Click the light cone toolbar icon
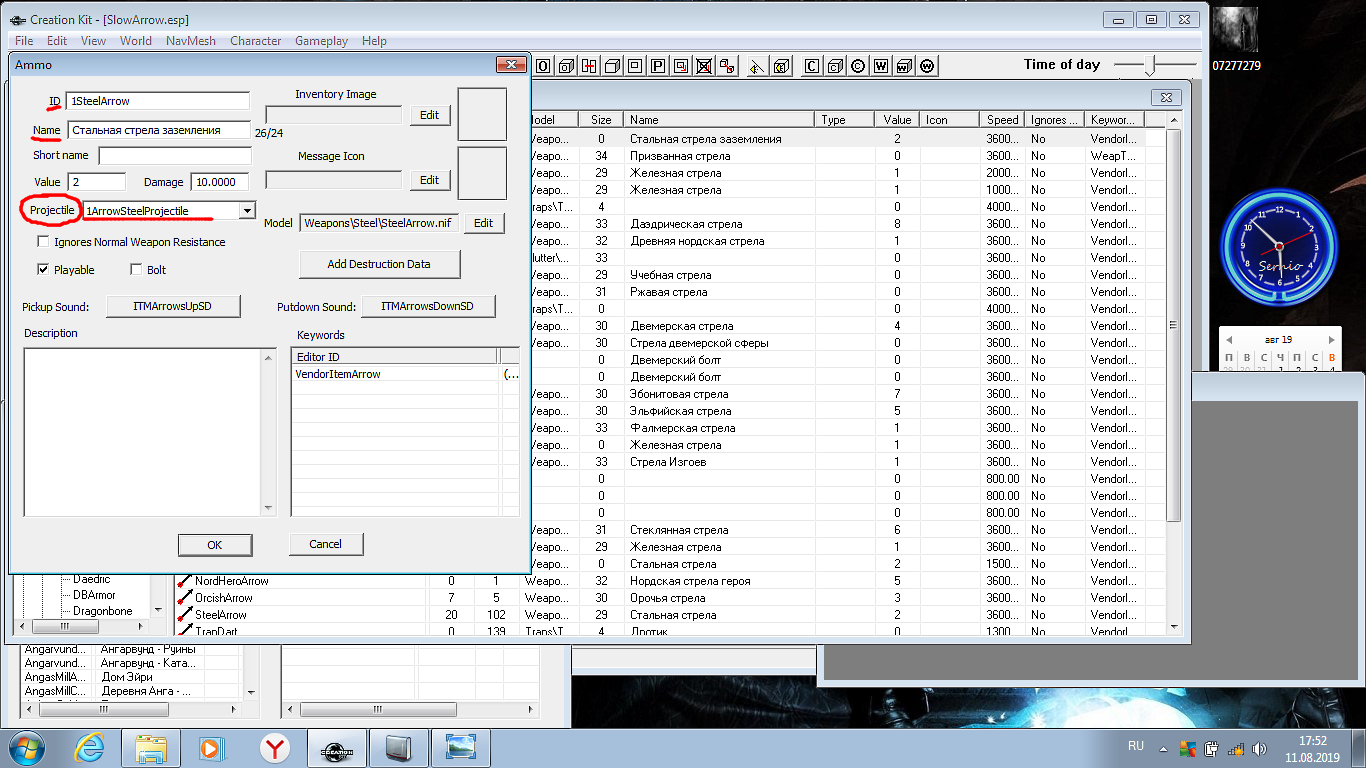This screenshot has height=768, width=1366. (x=756, y=66)
